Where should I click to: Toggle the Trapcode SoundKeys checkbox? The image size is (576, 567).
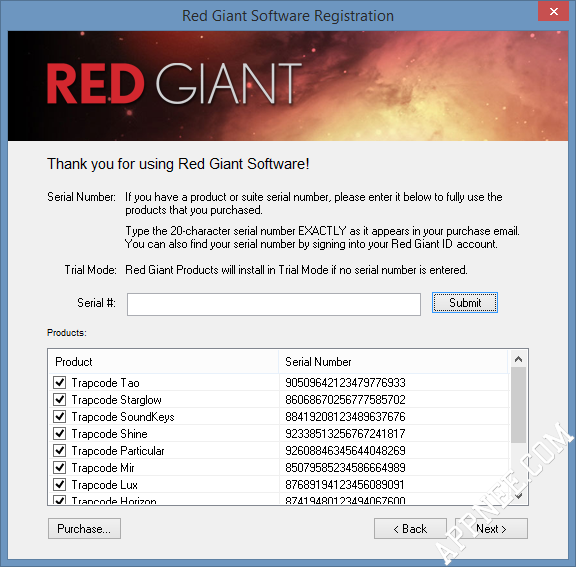pos(60,416)
